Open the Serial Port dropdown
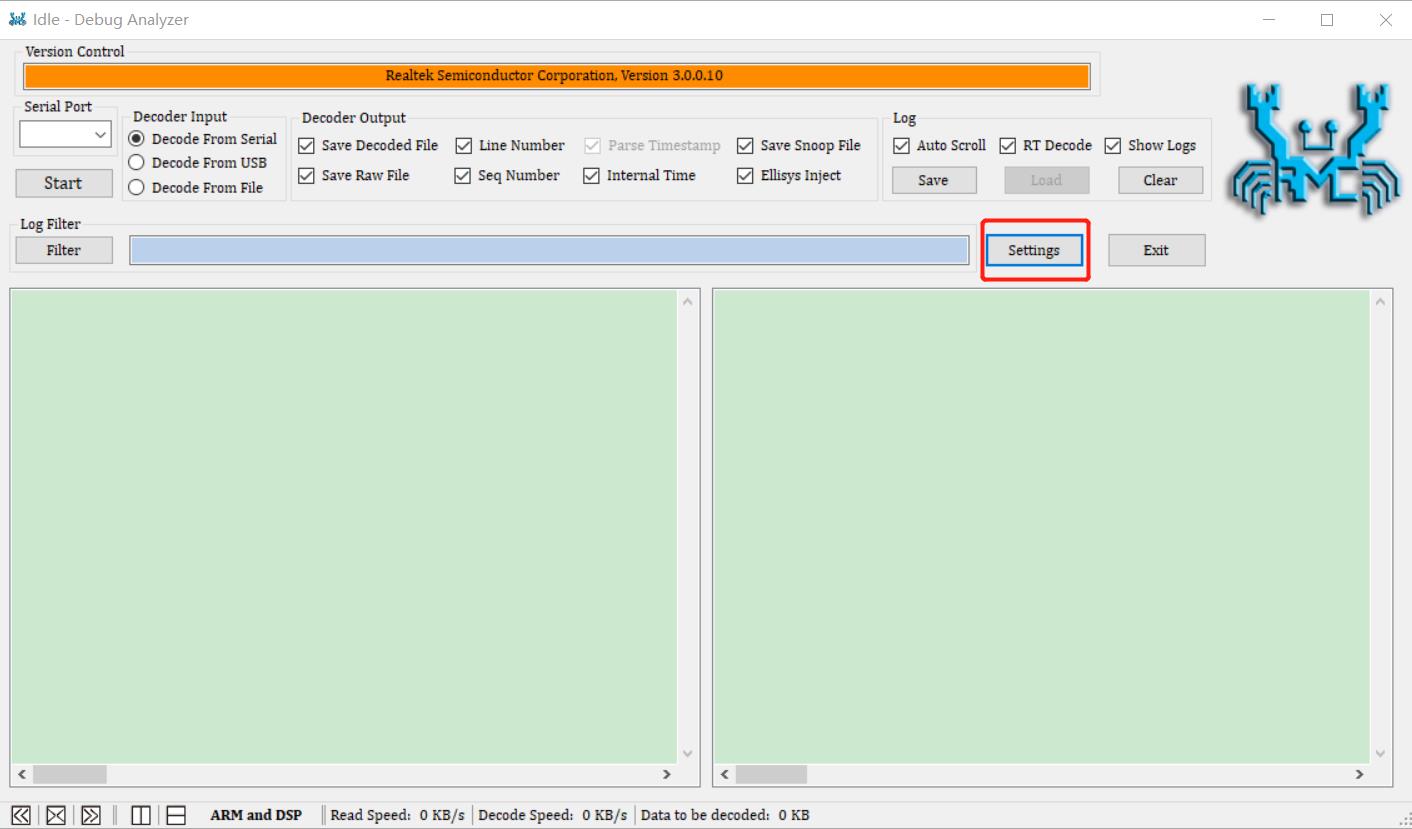This screenshot has width=1412, height=829. 65,134
